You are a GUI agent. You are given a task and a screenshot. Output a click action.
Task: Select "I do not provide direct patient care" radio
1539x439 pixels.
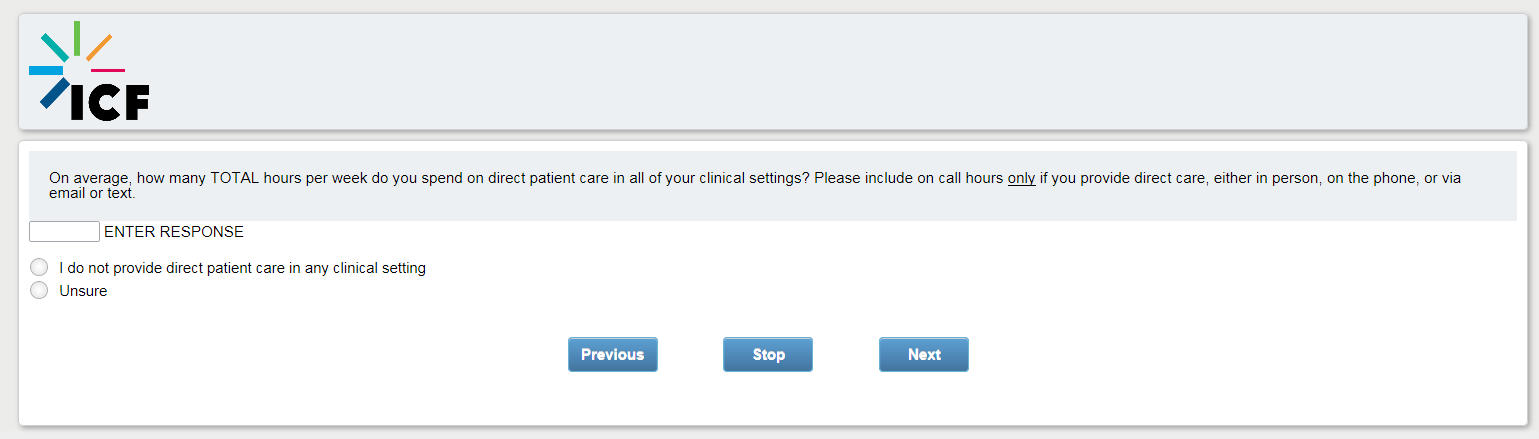click(39, 268)
